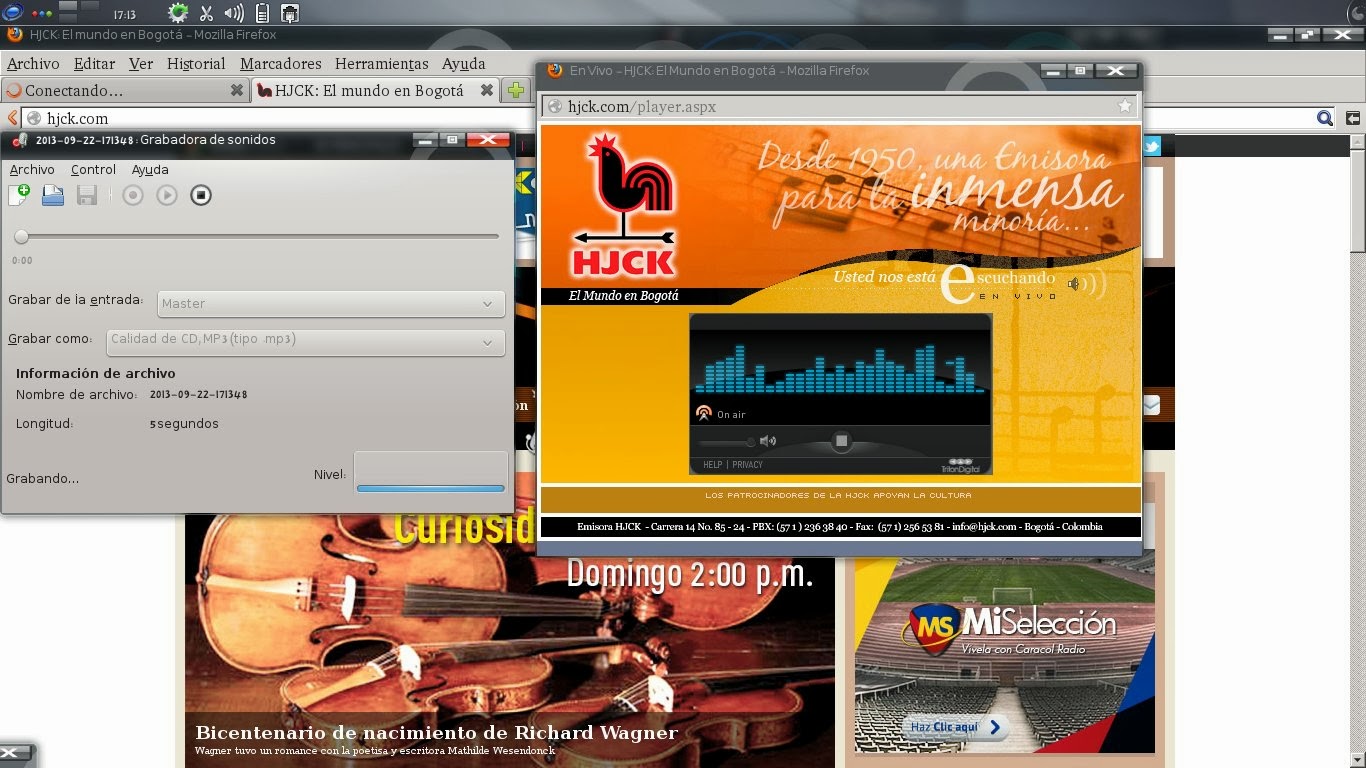1366x768 pixels.
Task: Stop the recording in Grabadora de sonidos
Action: tap(201, 195)
